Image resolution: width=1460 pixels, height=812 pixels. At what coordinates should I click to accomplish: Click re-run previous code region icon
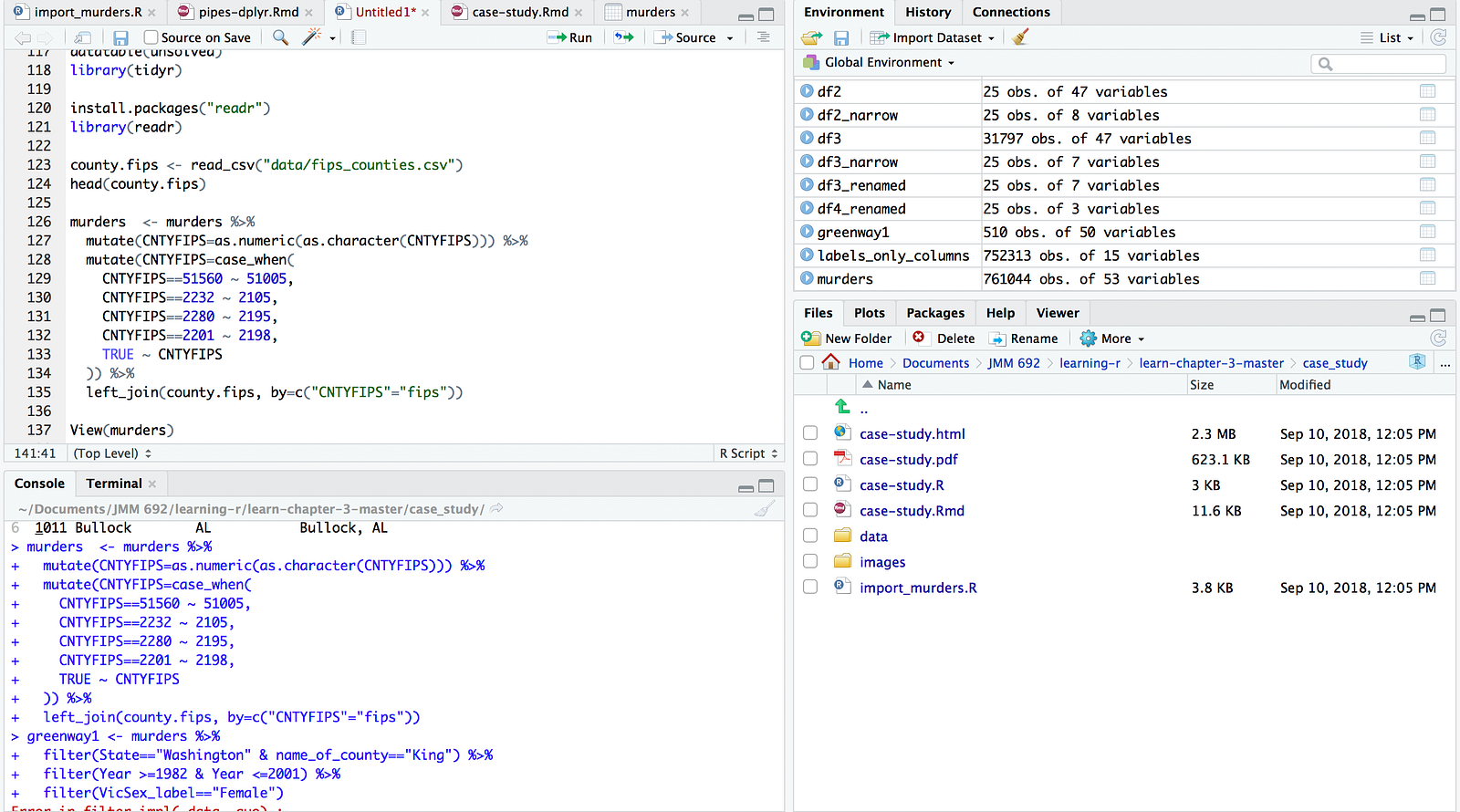point(624,37)
